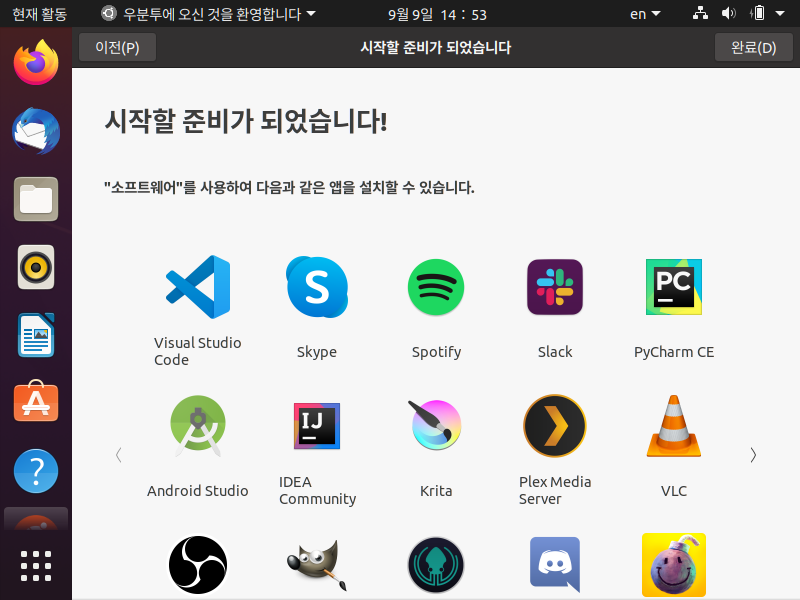Open Ubuntu Software in the dock
Screen dimensions: 800x600
[36, 402]
